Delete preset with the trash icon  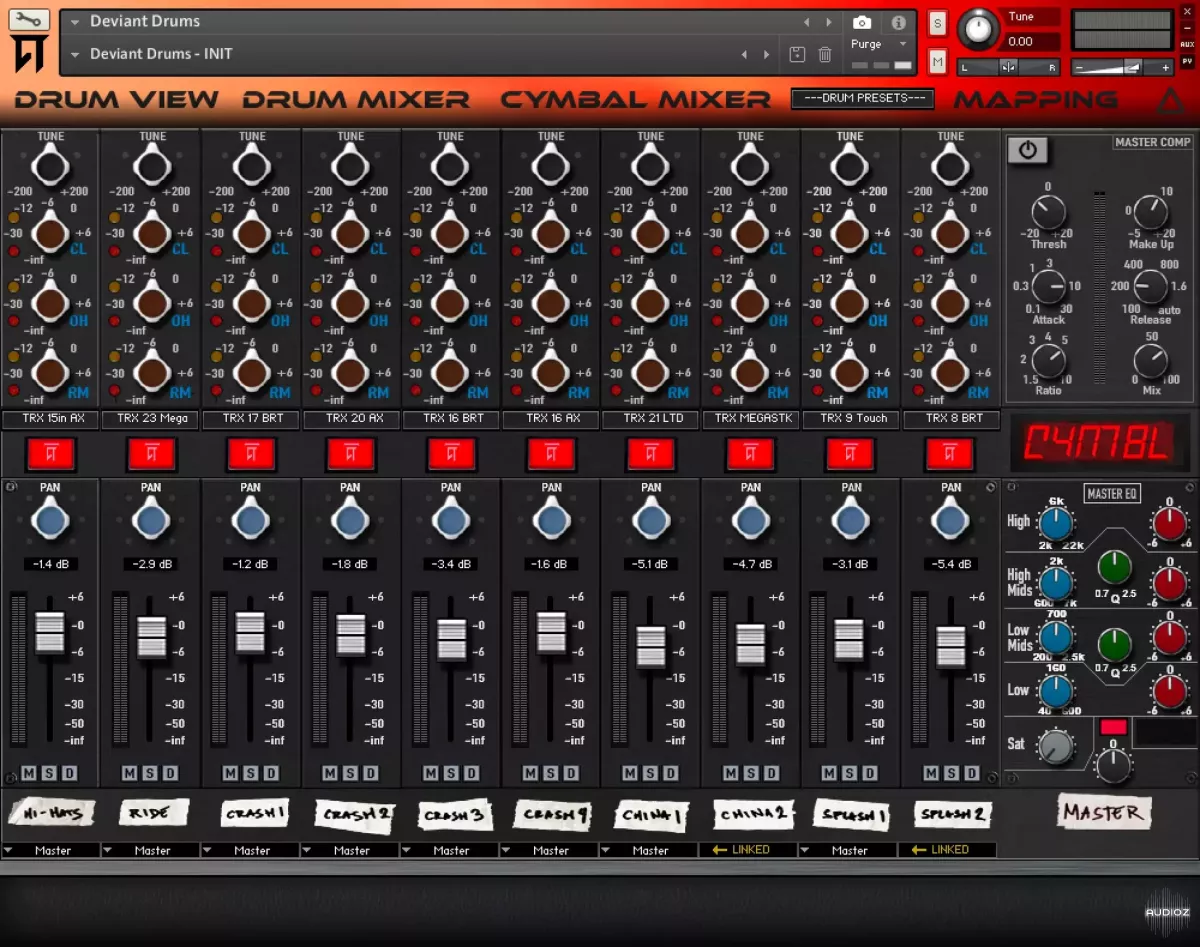click(825, 55)
